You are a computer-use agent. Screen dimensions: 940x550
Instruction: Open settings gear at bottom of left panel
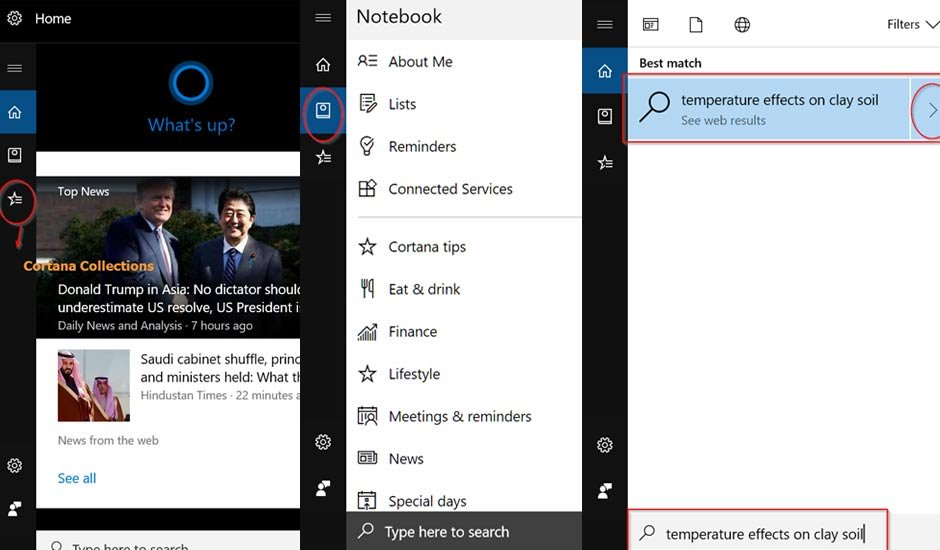click(14, 465)
